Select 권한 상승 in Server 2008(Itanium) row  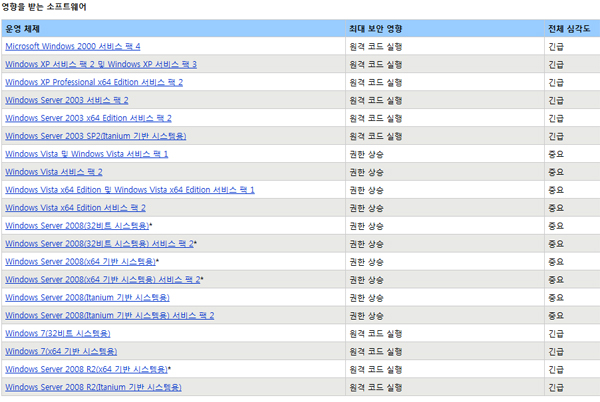[x=367, y=298]
